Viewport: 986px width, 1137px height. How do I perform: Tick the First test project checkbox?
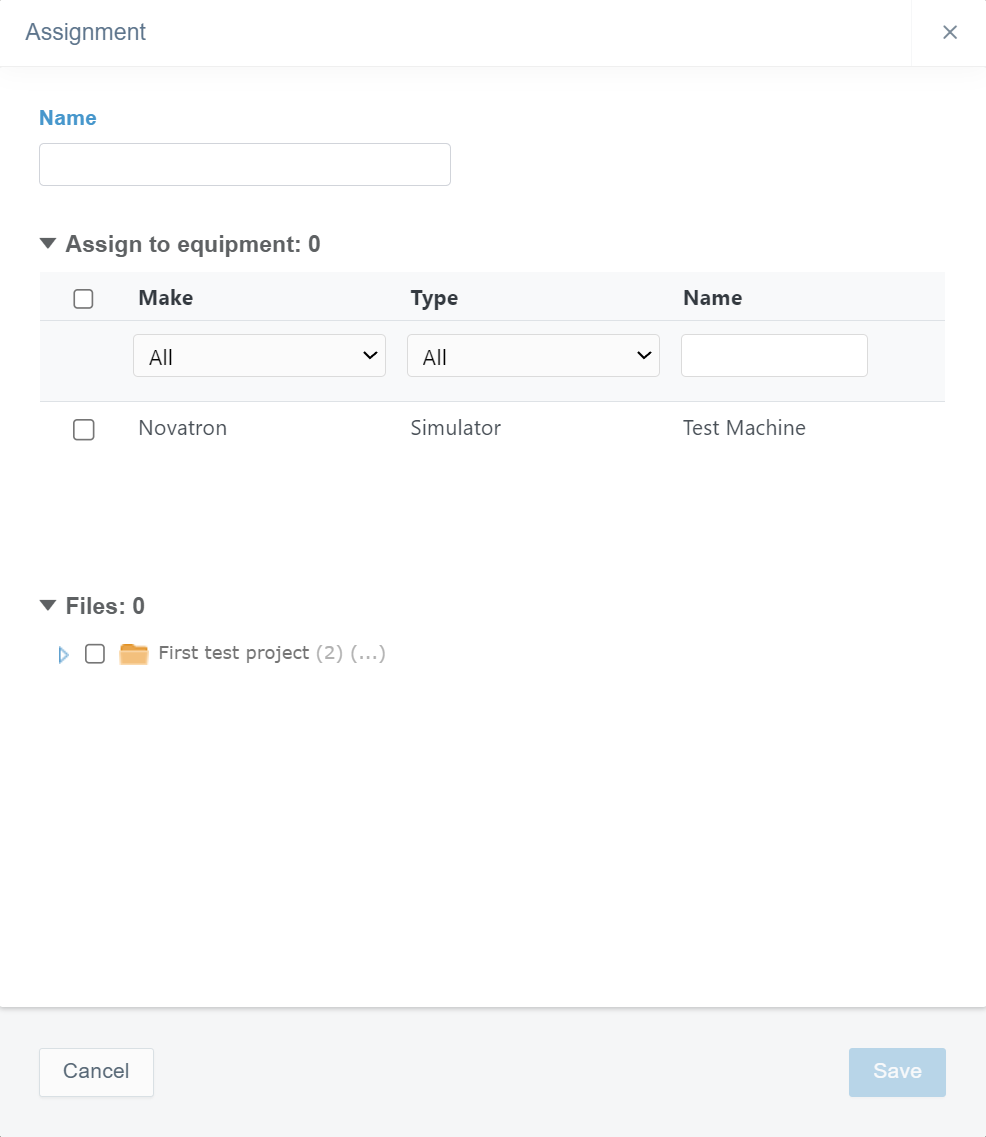pos(95,654)
